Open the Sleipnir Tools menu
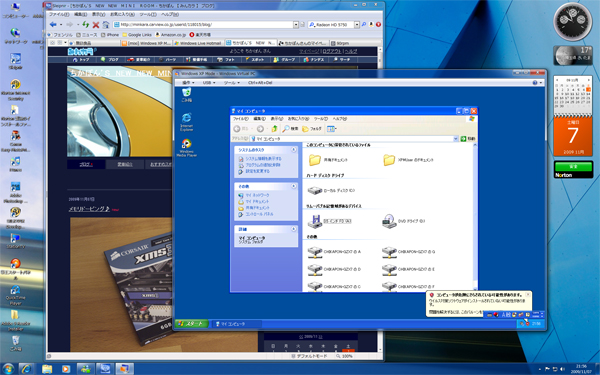This screenshot has height=375, width=600. pyautogui.click(x=148, y=14)
